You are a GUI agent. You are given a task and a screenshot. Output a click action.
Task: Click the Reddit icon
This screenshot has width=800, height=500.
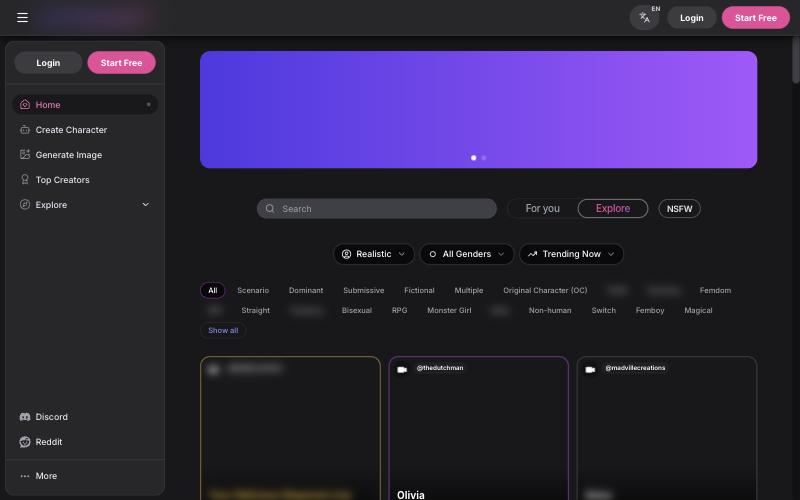(x=24, y=442)
